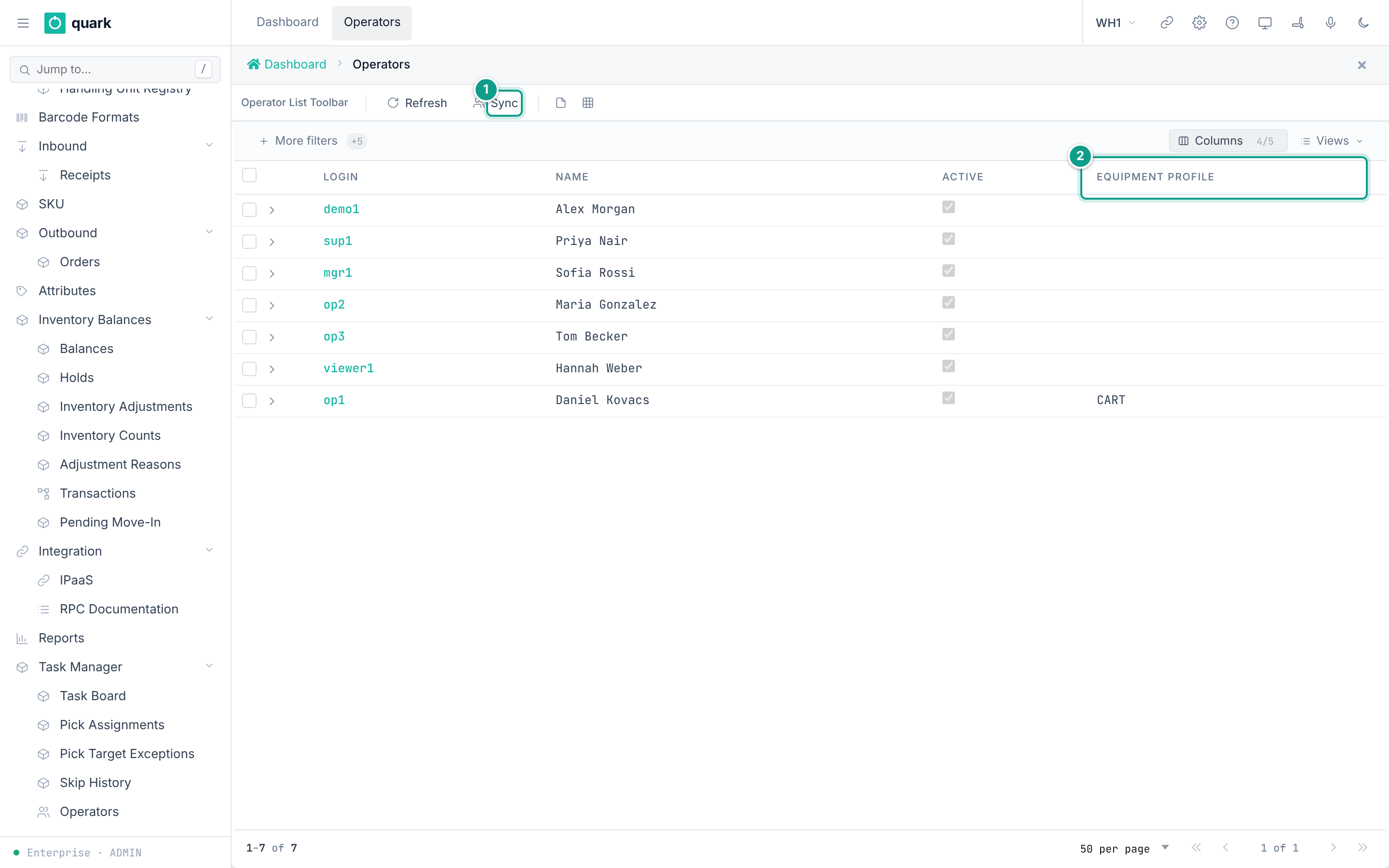The width and height of the screenshot is (1389, 868).
Task: Tick the select-all checkbox in header
Action: point(249,175)
